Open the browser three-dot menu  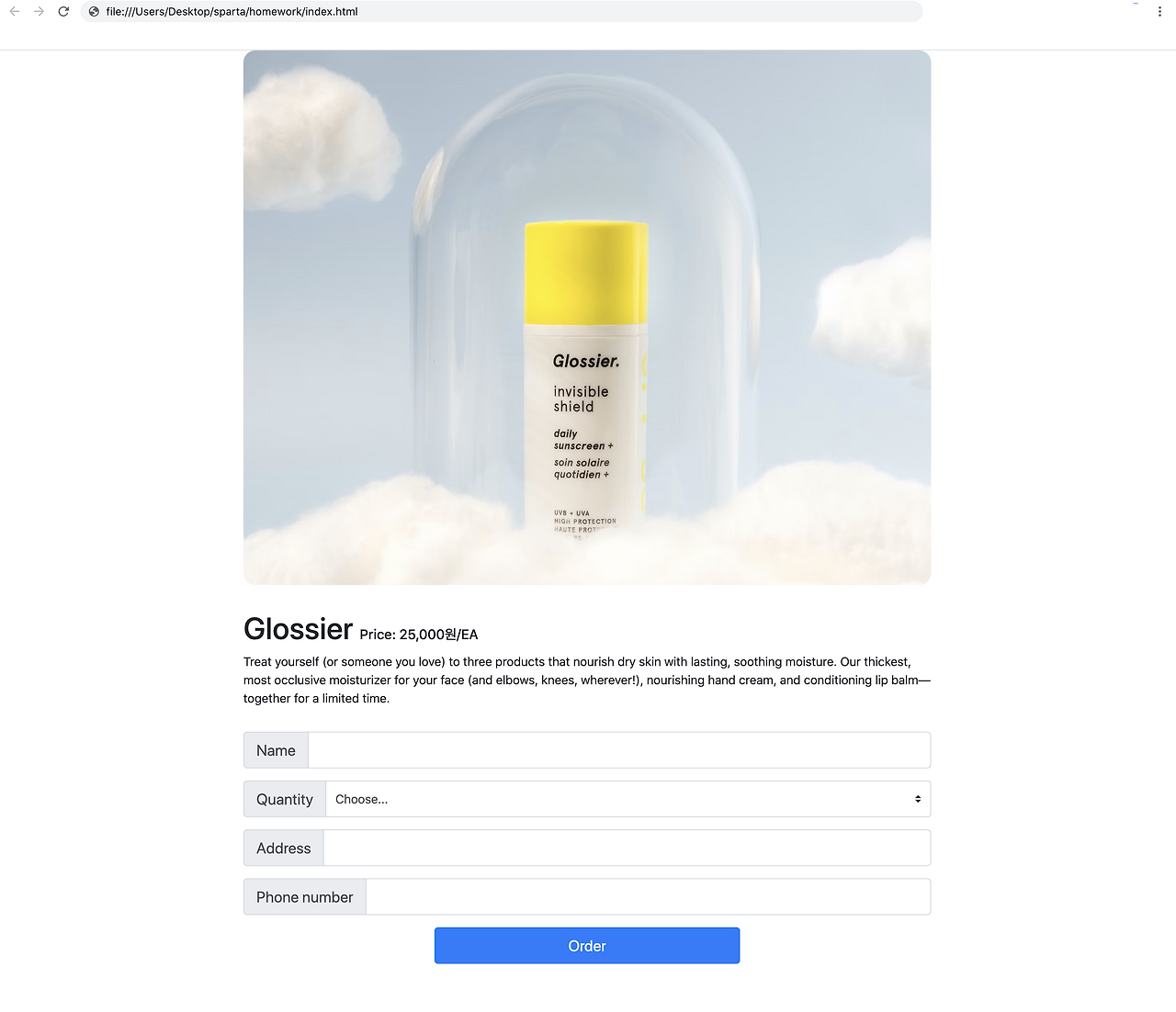1159,11
